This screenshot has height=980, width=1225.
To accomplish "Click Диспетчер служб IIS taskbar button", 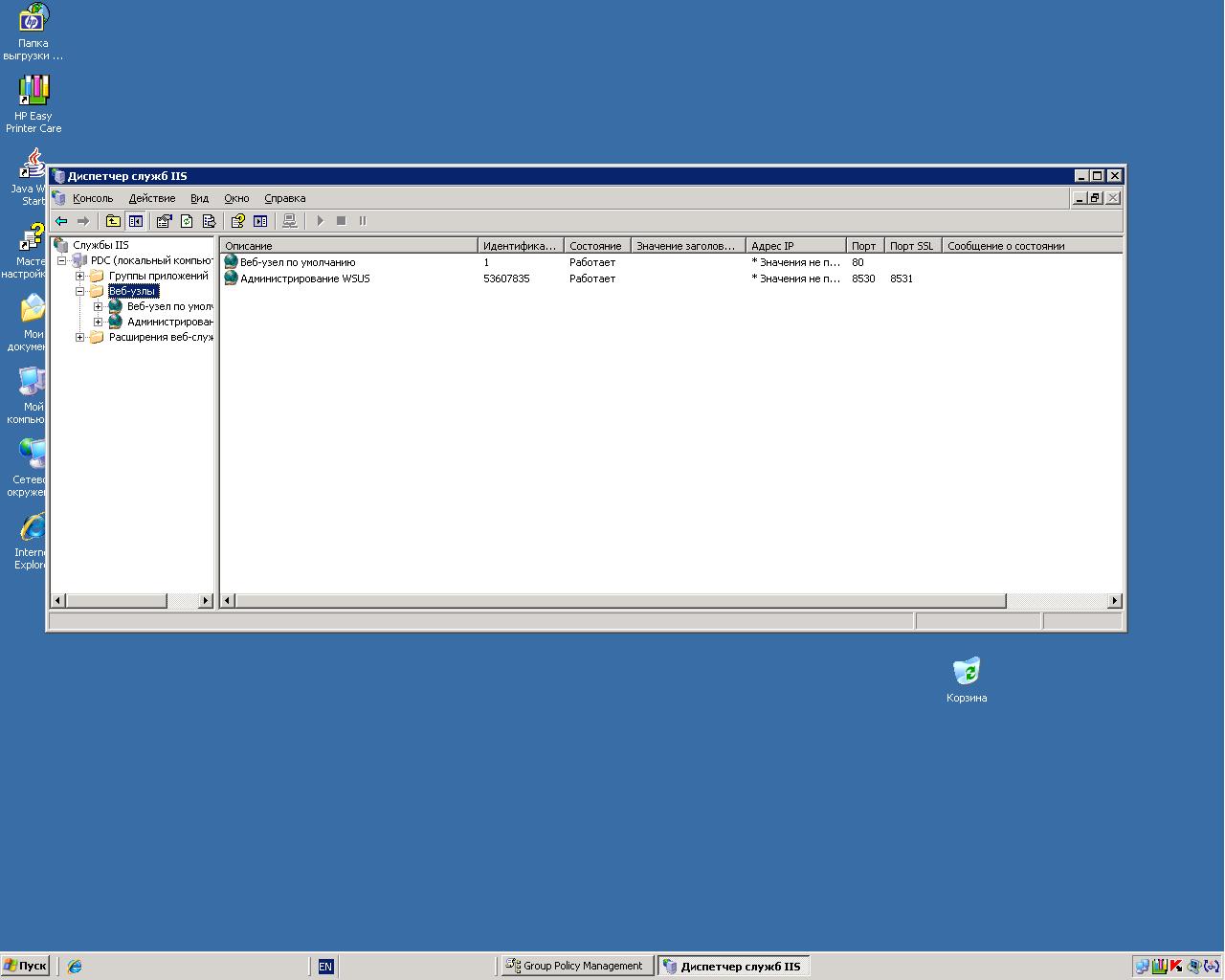I will (734, 966).
